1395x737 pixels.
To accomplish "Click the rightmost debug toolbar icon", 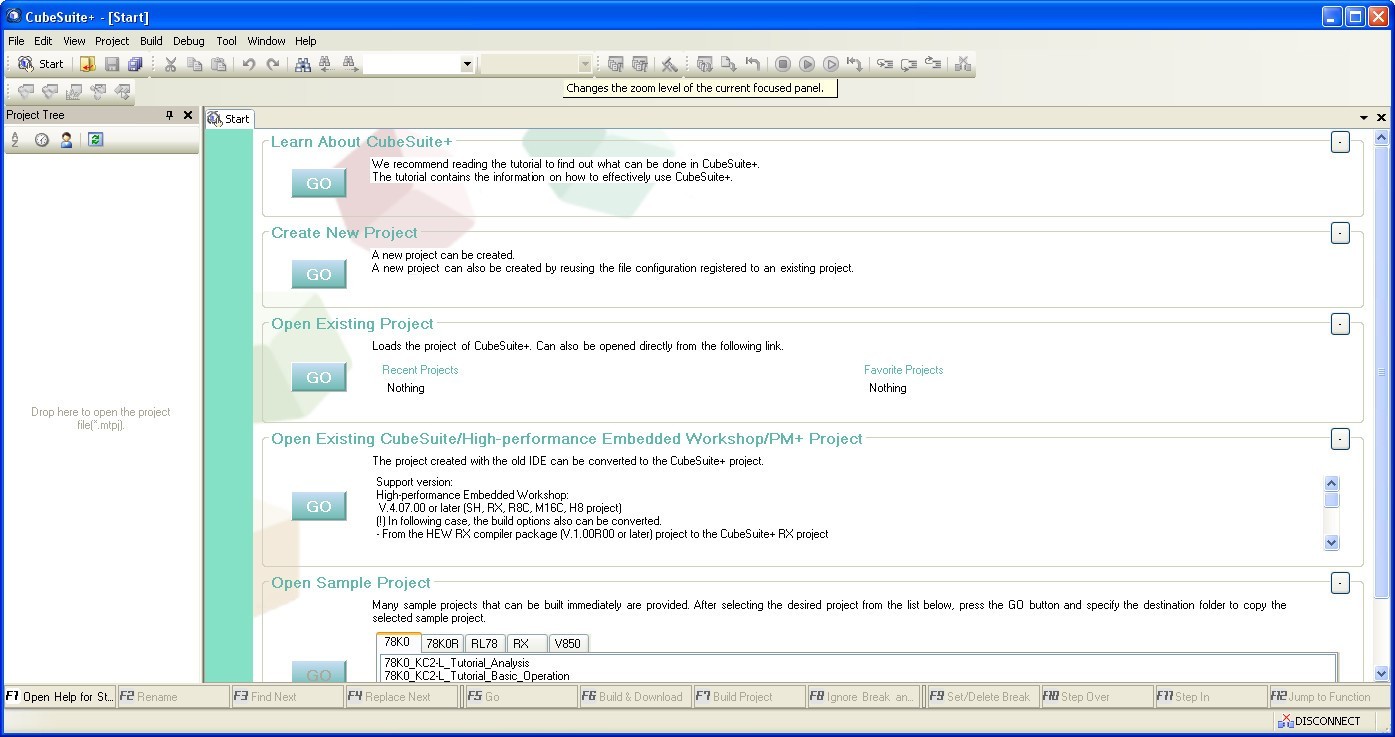I will [963, 64].
